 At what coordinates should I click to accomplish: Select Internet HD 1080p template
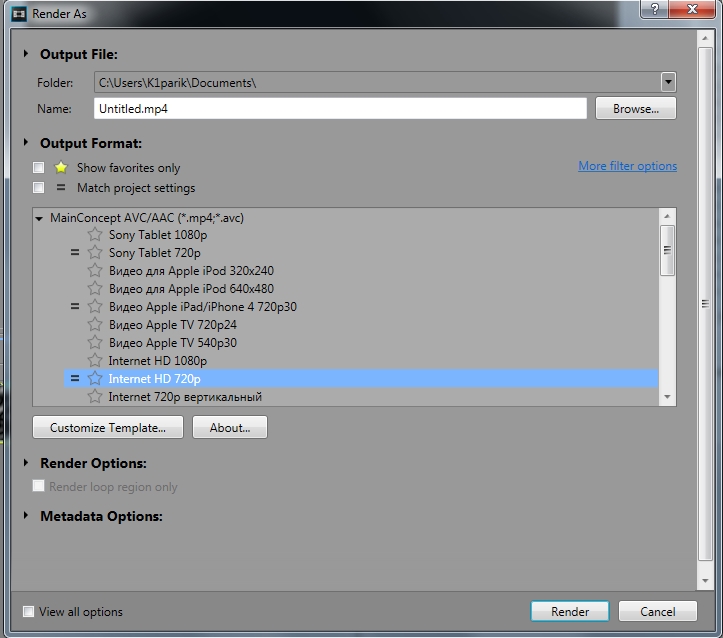[x=158, y=360]
